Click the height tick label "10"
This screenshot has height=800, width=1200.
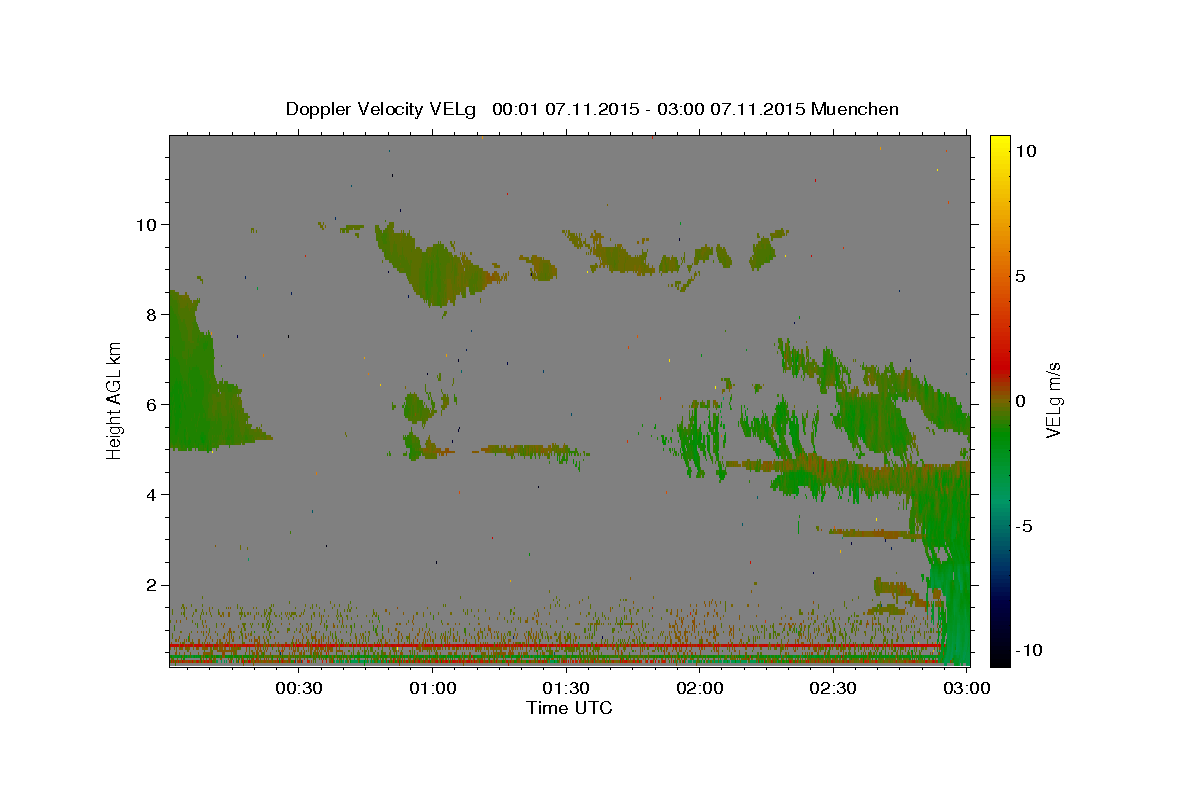145,224
